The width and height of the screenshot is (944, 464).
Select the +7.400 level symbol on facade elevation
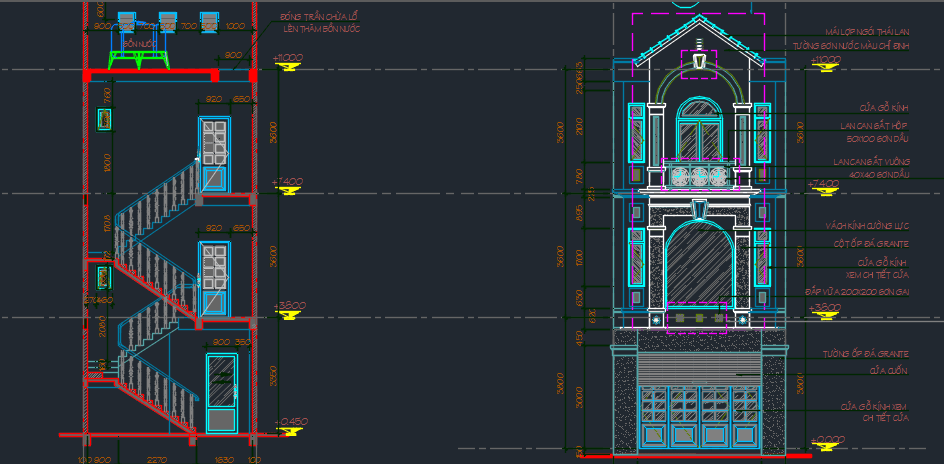(825, 186)
